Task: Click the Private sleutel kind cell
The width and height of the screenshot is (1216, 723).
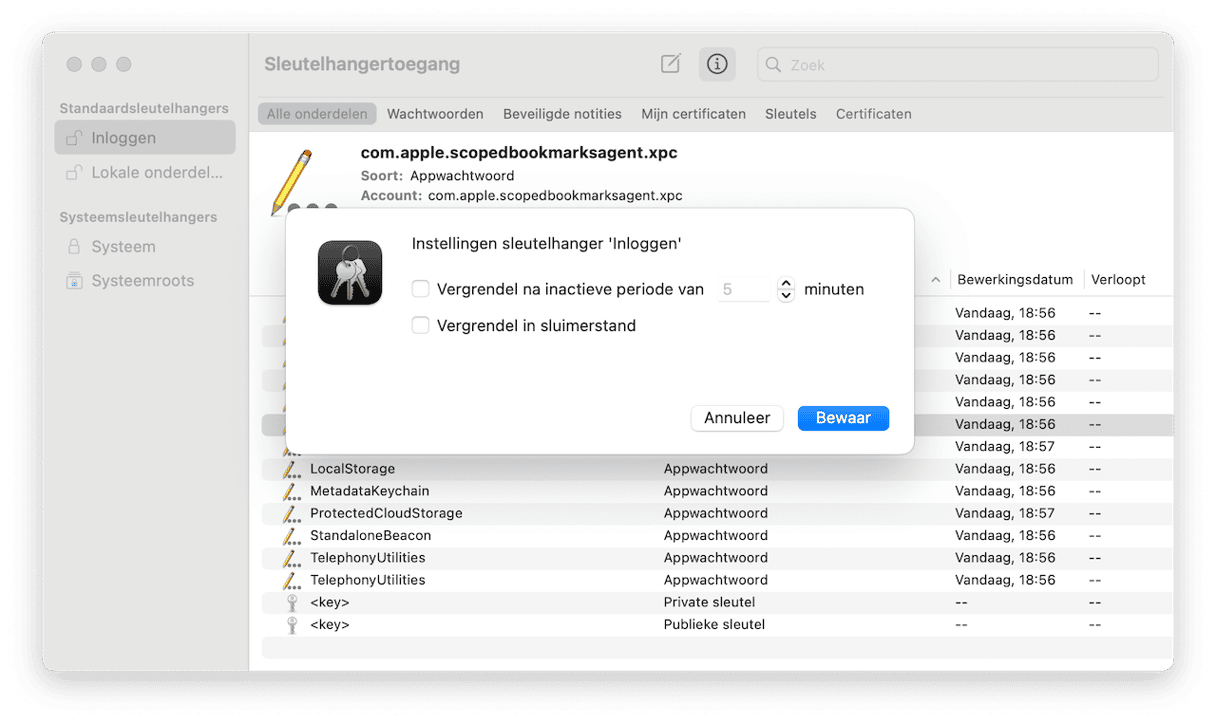Action: [x=709, y=602]
